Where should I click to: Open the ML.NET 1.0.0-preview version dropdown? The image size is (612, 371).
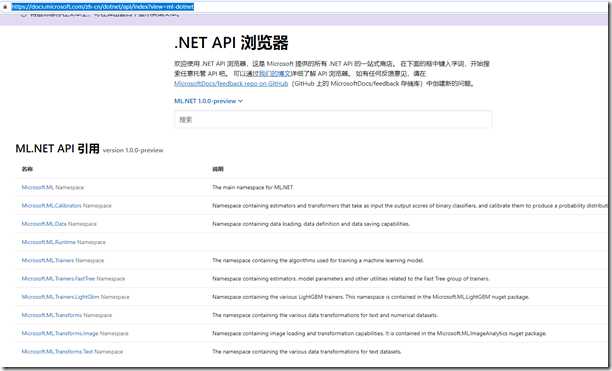pos(208,101)
